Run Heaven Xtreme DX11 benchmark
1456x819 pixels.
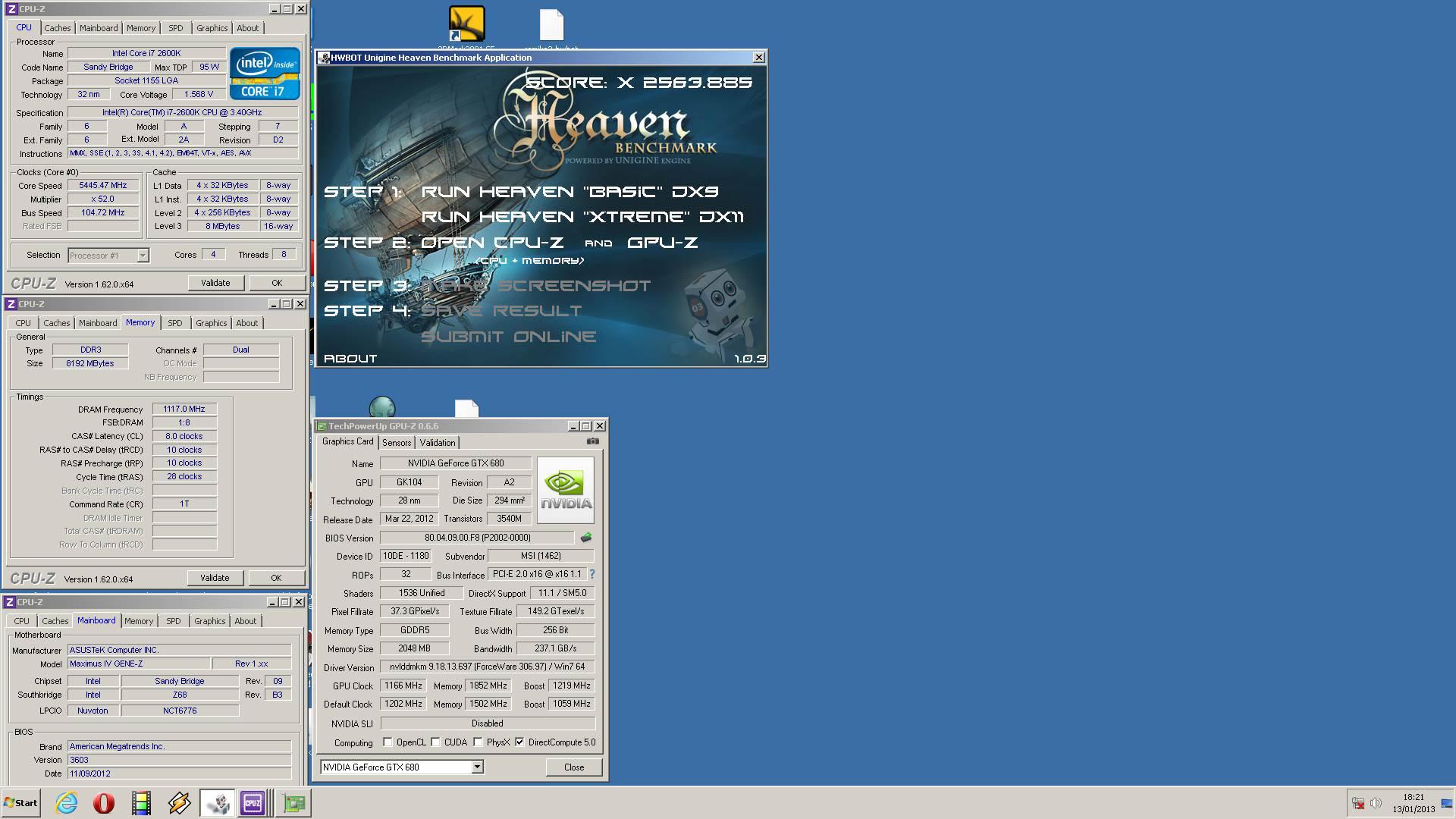tap(582, 217)
